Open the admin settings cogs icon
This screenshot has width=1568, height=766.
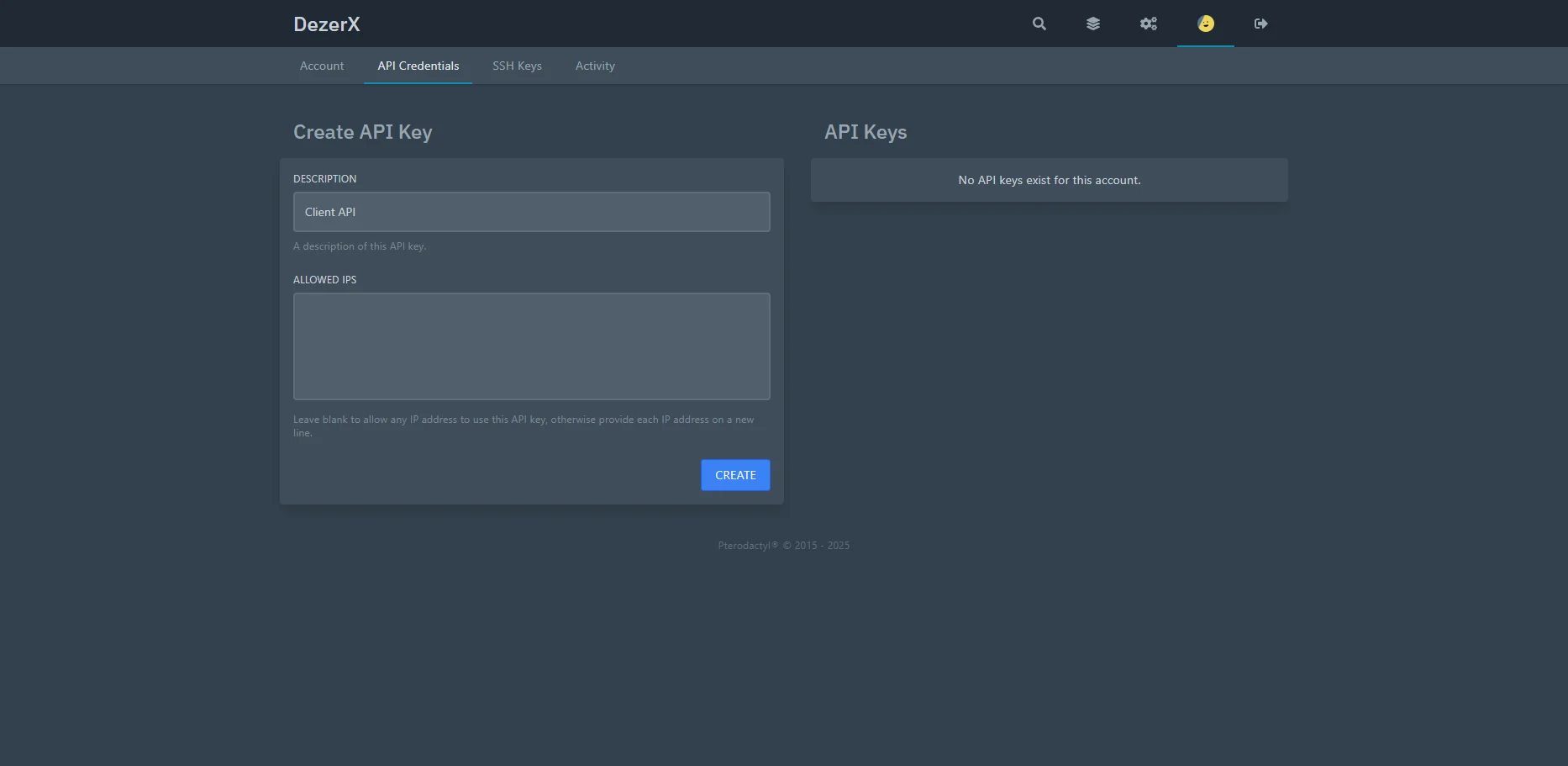pyautogui.click(x=1149, y=24)
